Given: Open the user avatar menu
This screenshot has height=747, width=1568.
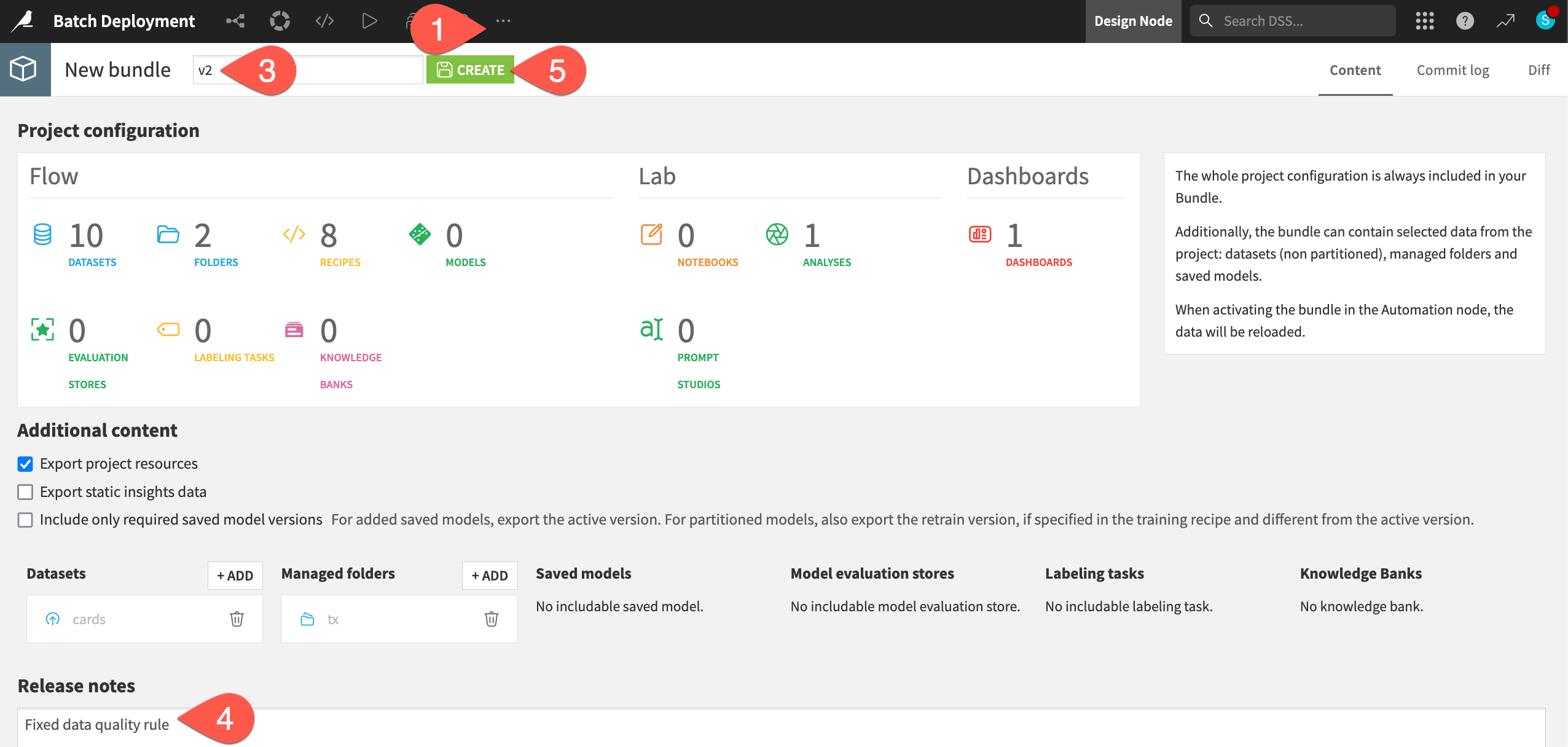Looking at the screenshot, I should [1545, 20].
